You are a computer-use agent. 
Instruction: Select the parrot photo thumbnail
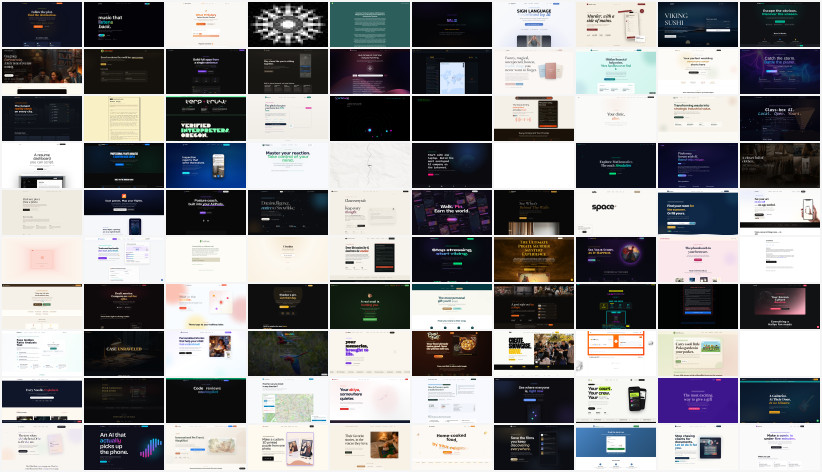click(x=288, y=353)
